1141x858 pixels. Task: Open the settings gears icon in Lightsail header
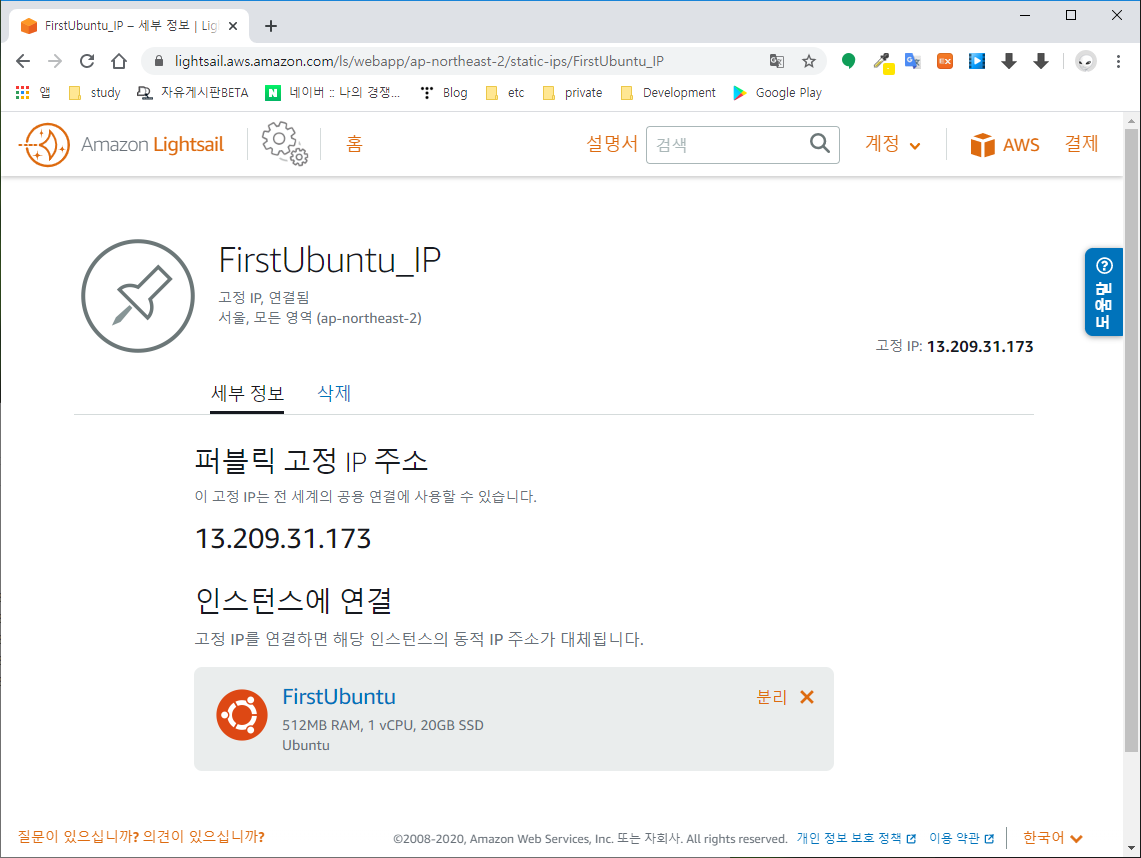[x=285, y=143]
